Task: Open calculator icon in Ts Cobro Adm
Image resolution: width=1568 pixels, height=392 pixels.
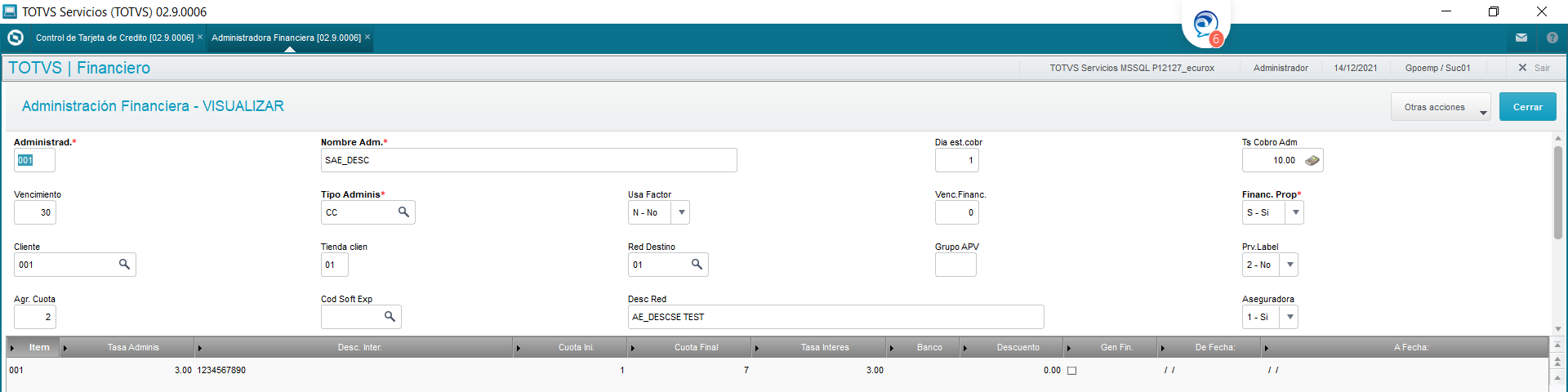Action: coord(1312,160)
